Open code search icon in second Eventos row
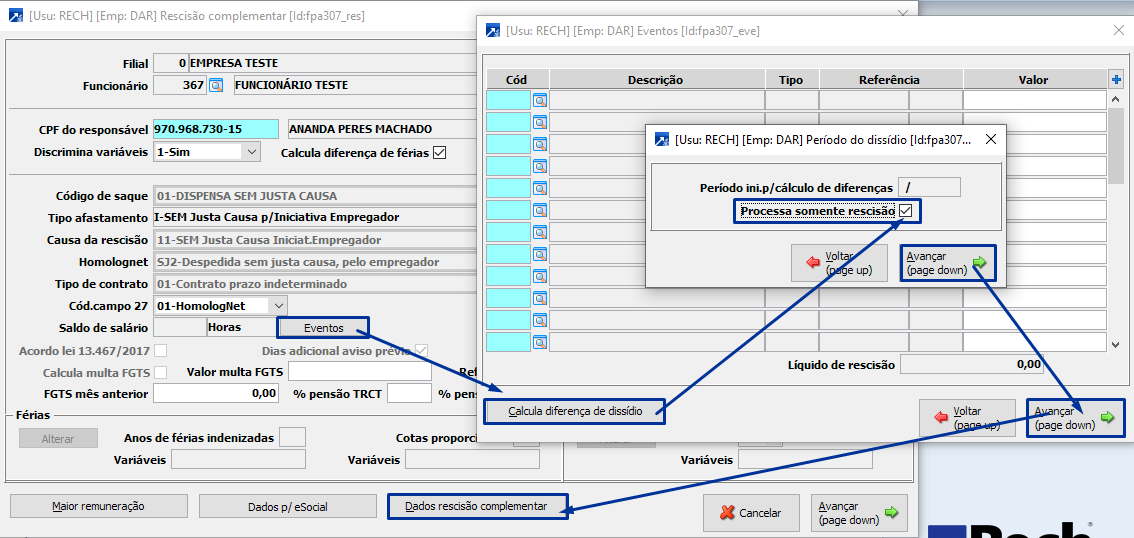The height and width of the screenshot is (538, 1134). (x=540, y=122)
